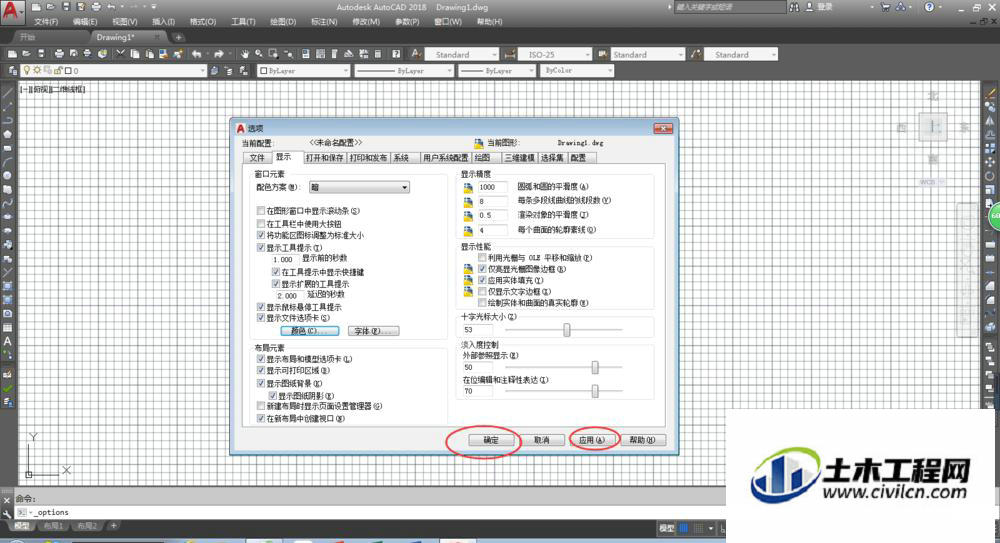1000x543 pixels.
Task: Click the Make Object's Layer Current icon
Action: pos(214,70)
